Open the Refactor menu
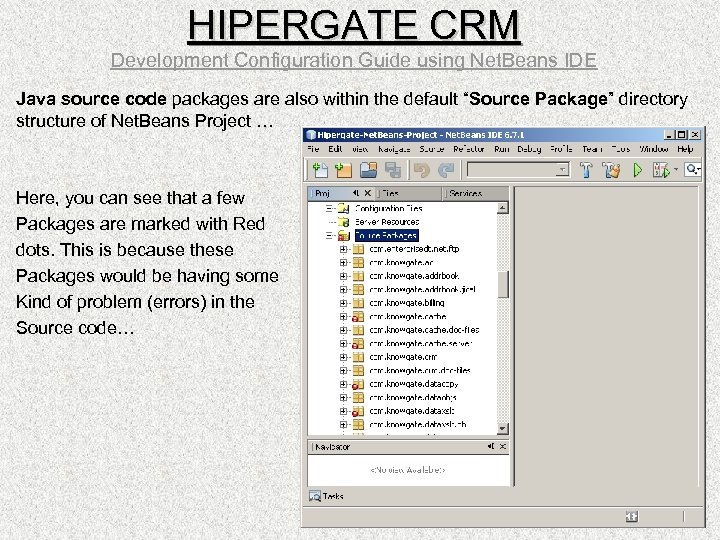The width and height of the screenshot is (720, 540). tap(469, 149)
